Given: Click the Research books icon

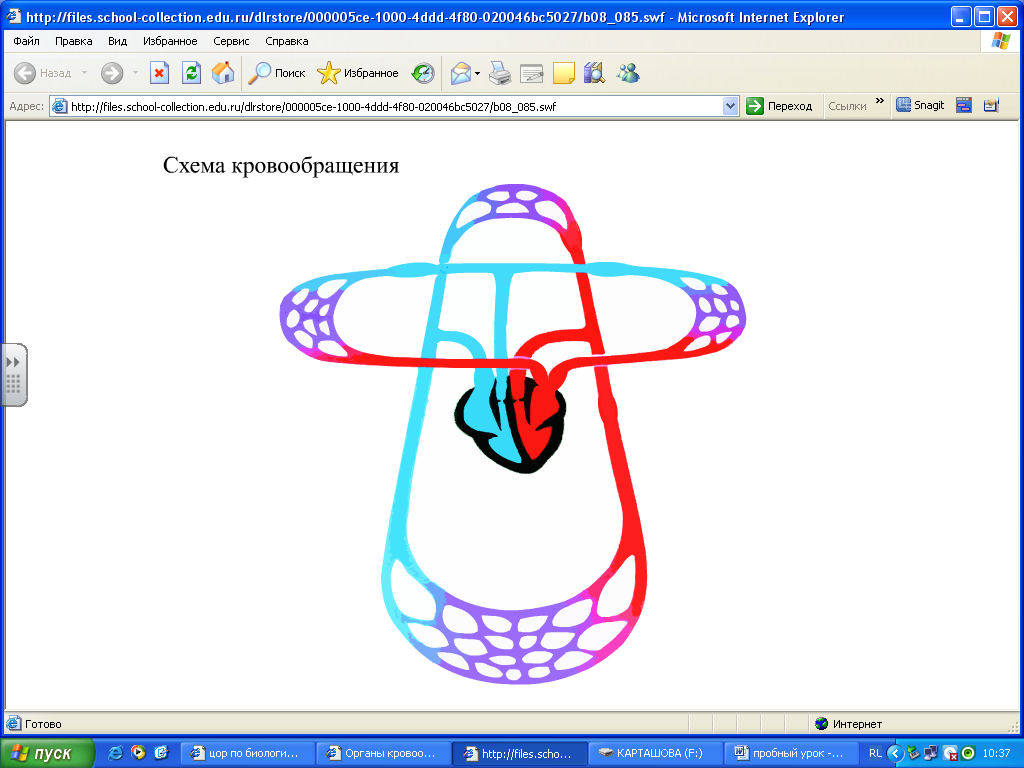Looking at the screenshot, I should coord(594,73).
